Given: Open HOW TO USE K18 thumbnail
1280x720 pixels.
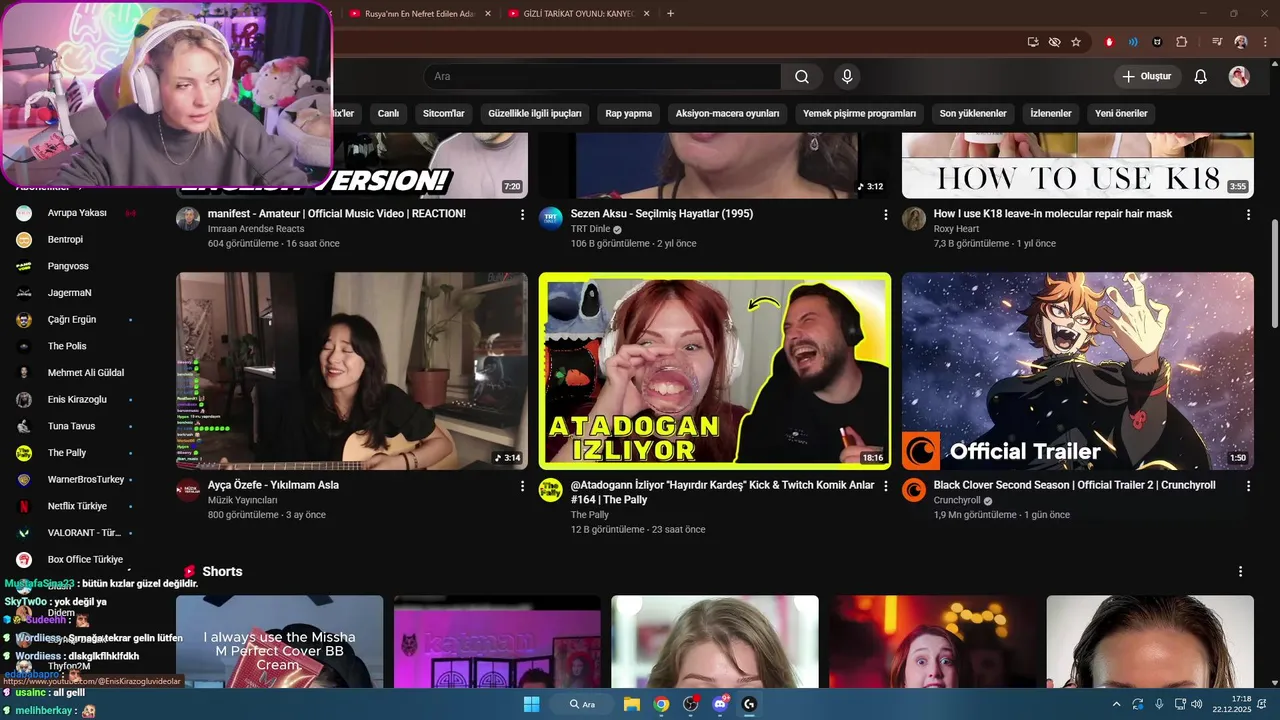Looking at the screenshot, I should coord(1078,165).
